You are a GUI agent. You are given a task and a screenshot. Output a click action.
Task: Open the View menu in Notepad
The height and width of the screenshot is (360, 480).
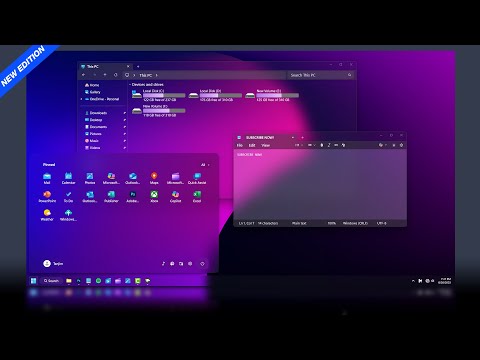265,145
